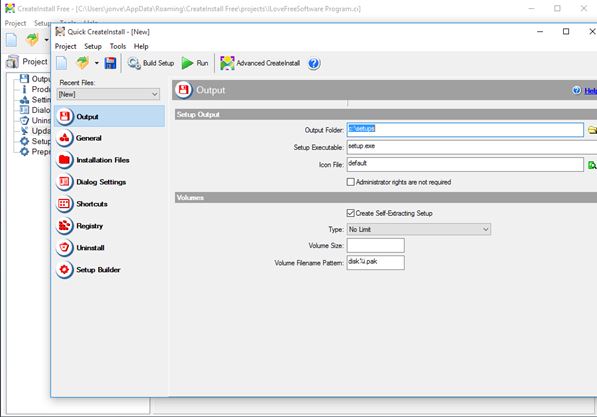Select Update item in background project tree
The image size is (597, 417).
click(x=35, y=131)
